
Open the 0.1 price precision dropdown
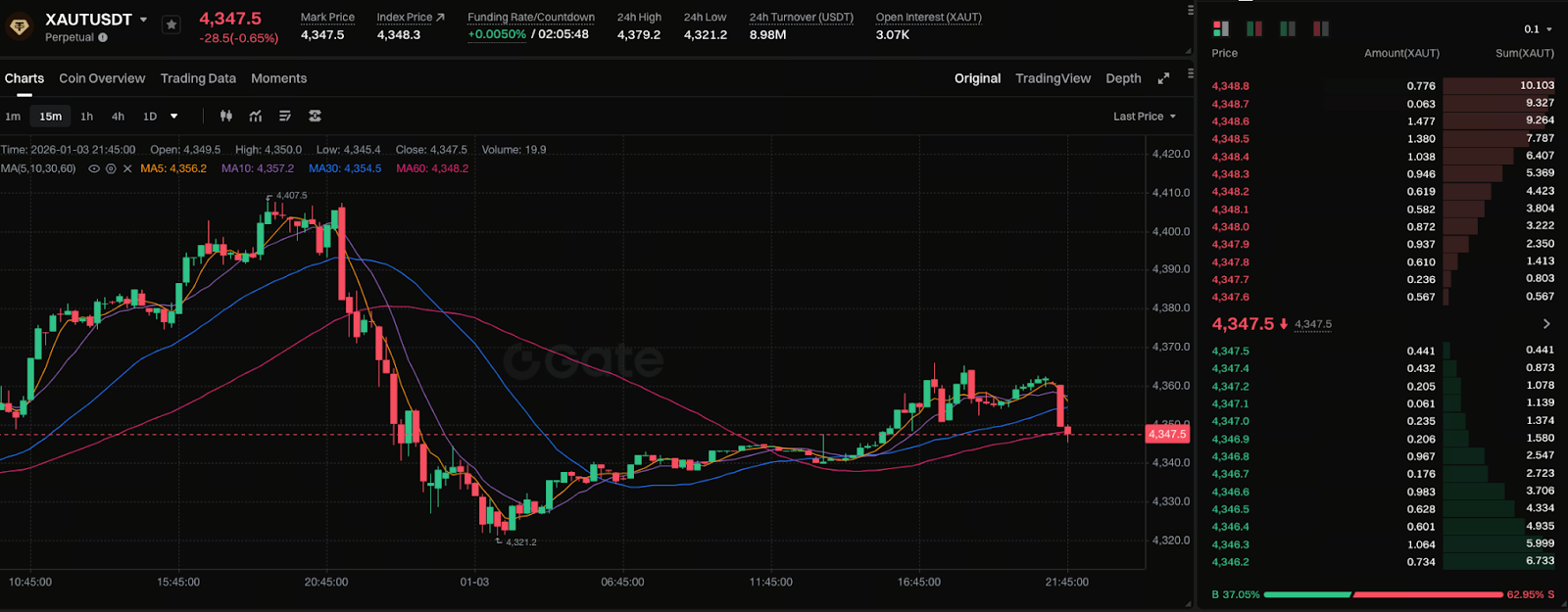point(1538,29)
